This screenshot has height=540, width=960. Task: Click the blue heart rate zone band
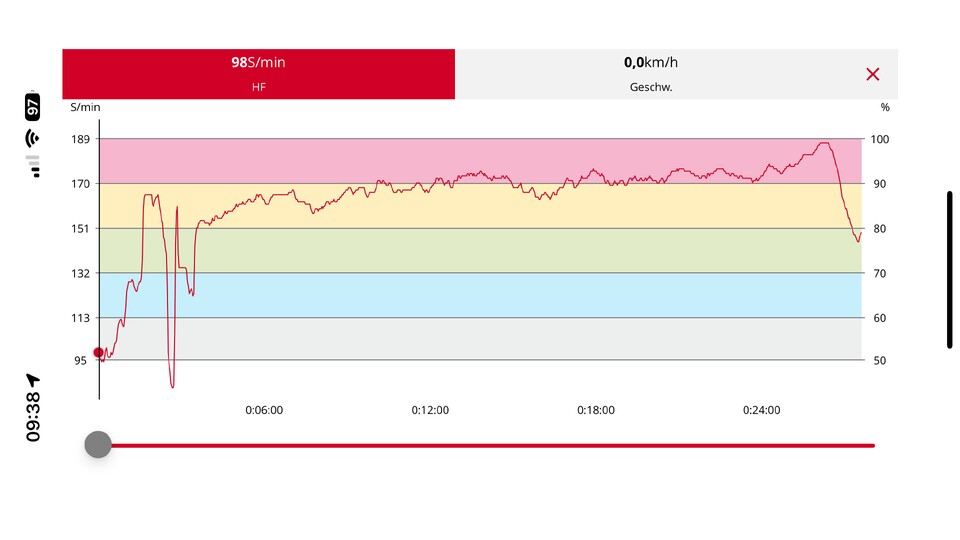tap(480, 295)
